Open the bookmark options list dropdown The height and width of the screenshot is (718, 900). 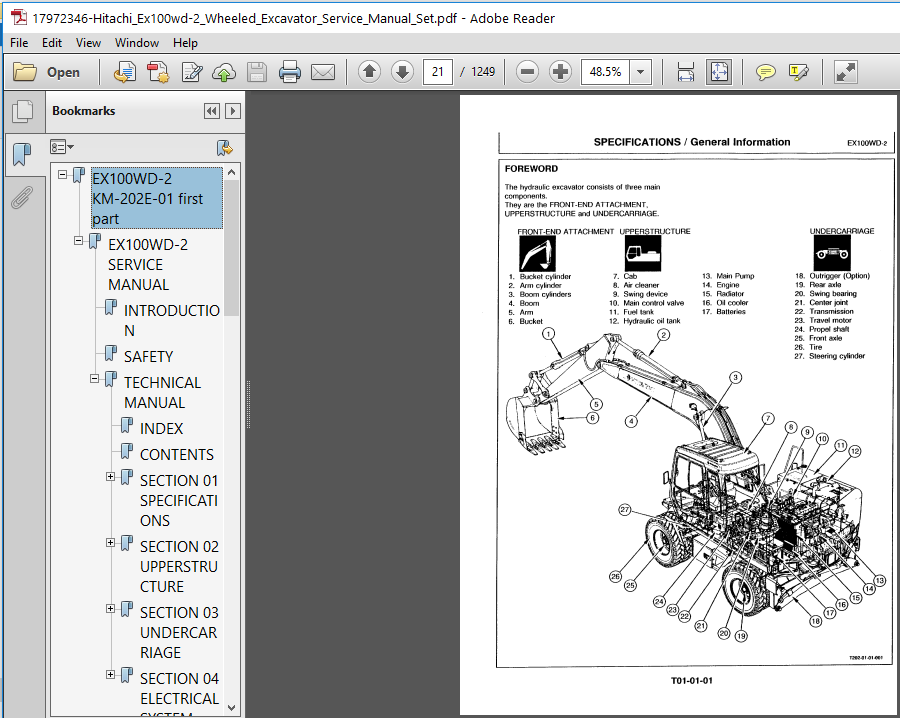tap(61, 148)
